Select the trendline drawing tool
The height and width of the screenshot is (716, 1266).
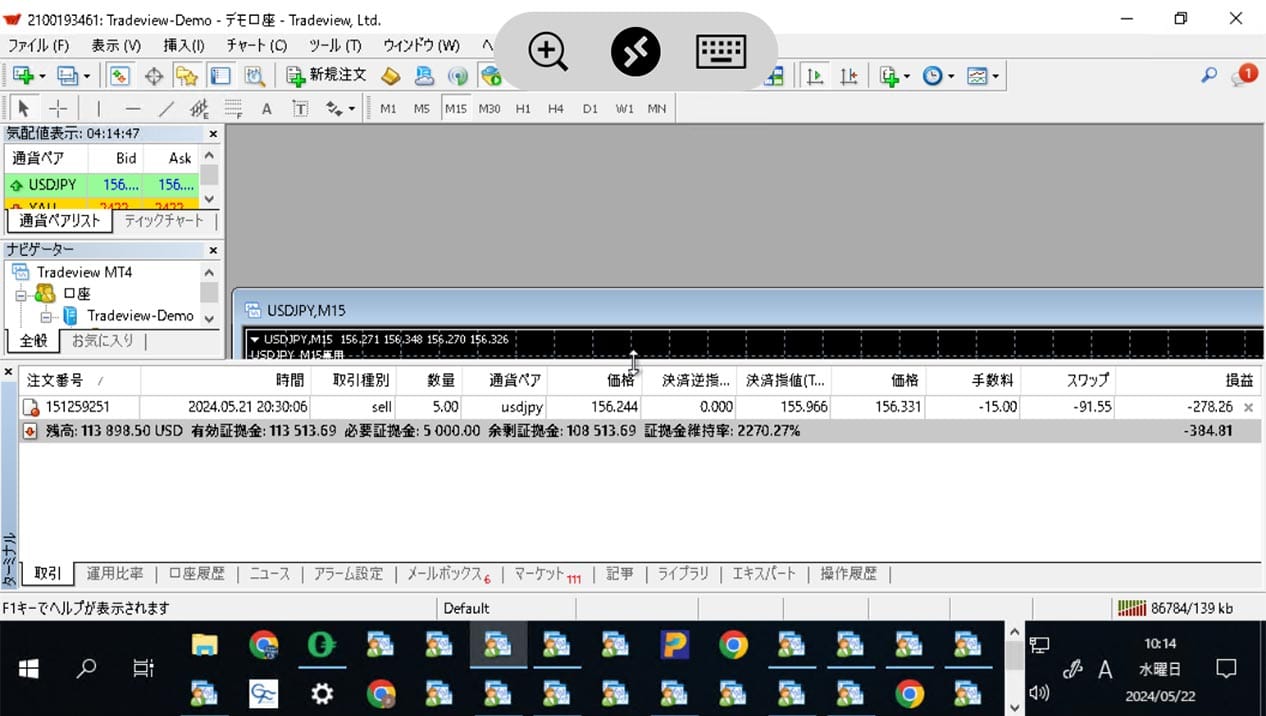[166, 108]
